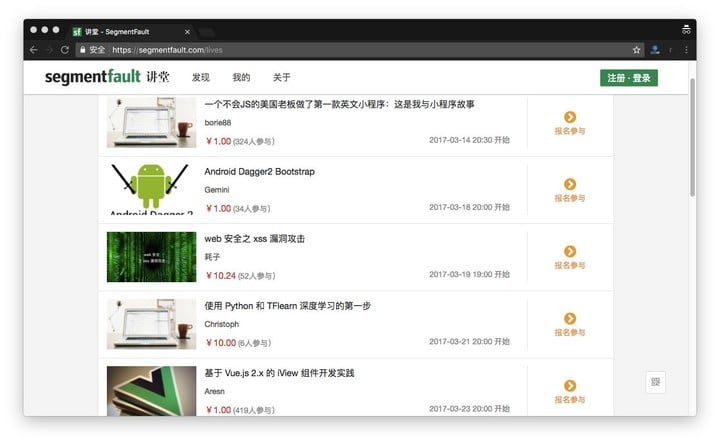Click 报名参与 for Android Dagger2 Bootstrap
The image size is (720, 444).
tap(570, 198)
